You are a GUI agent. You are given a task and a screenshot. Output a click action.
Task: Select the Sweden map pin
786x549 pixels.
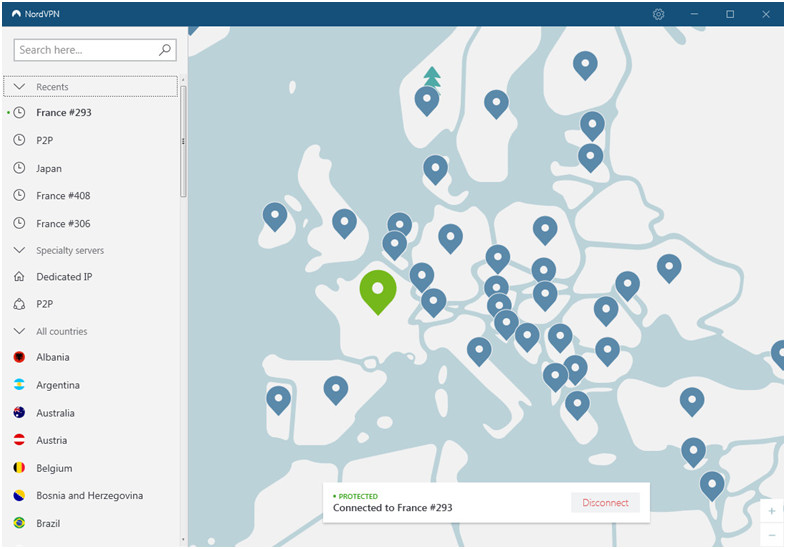(496, 103)
